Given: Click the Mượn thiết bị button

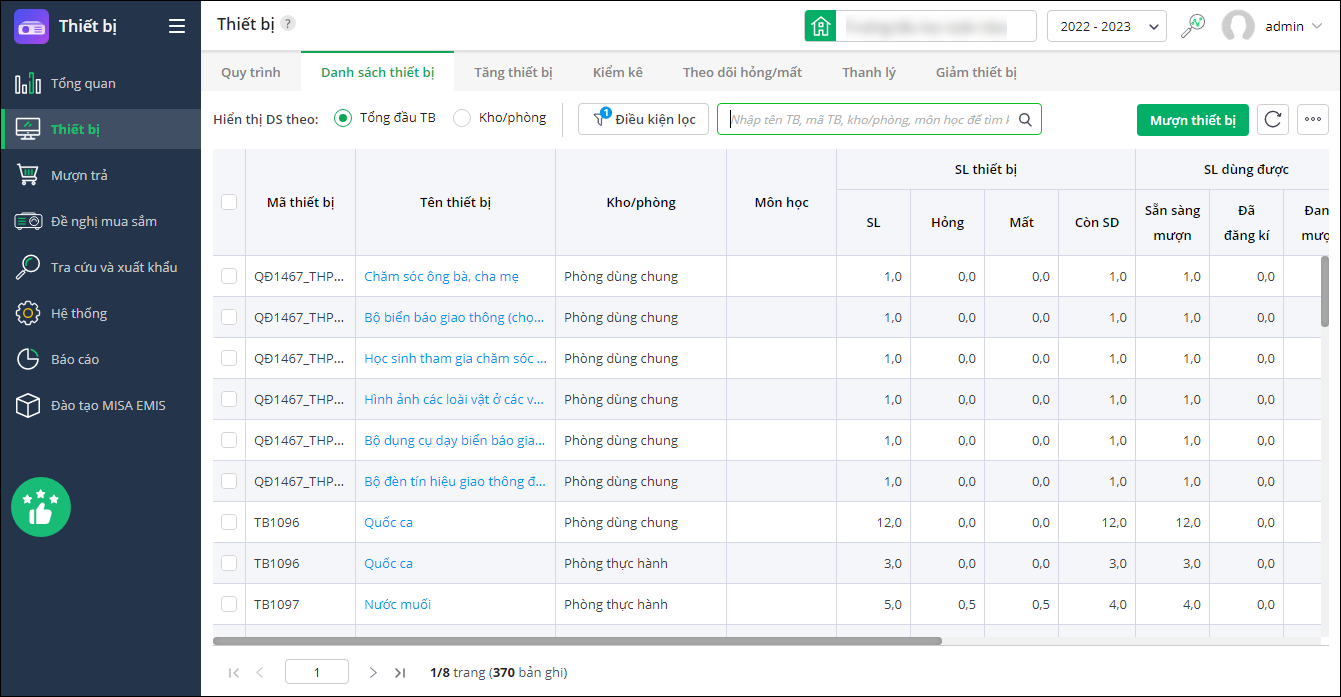Looking at the screenshot, I should coord(1192,120).
